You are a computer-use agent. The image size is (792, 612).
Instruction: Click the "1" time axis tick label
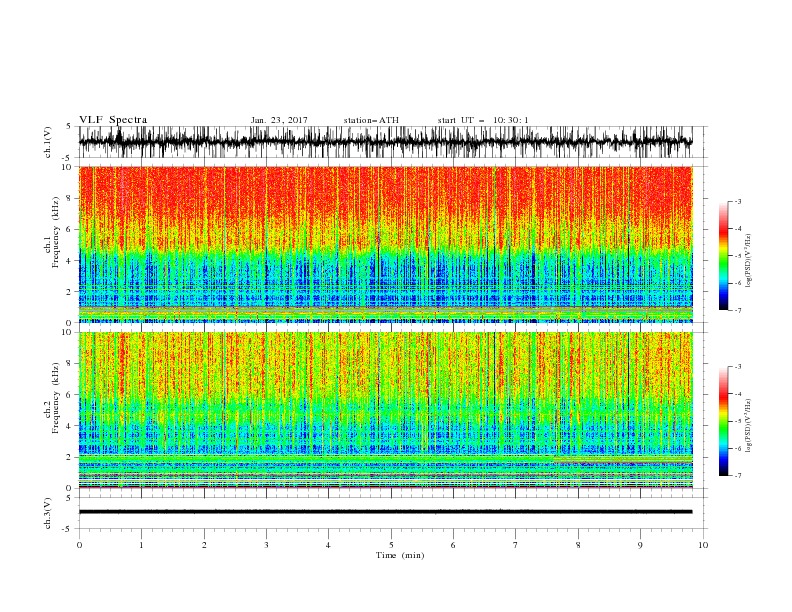[141, 545]
